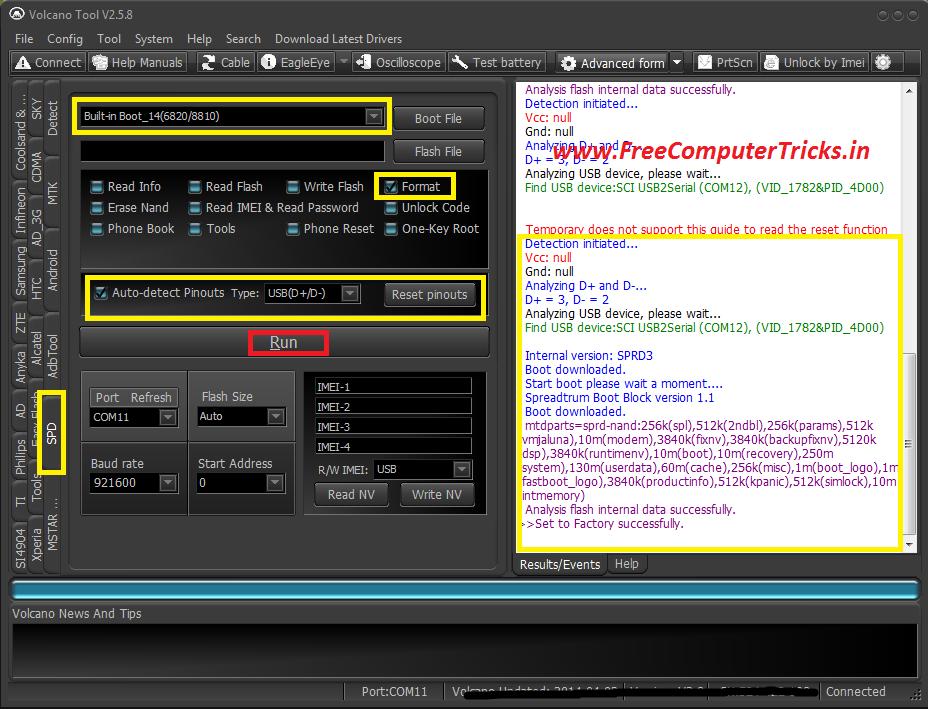Enable the Unlock Code checkbox
This screenshot has width=928, height=709.
[x=391, y=208]
